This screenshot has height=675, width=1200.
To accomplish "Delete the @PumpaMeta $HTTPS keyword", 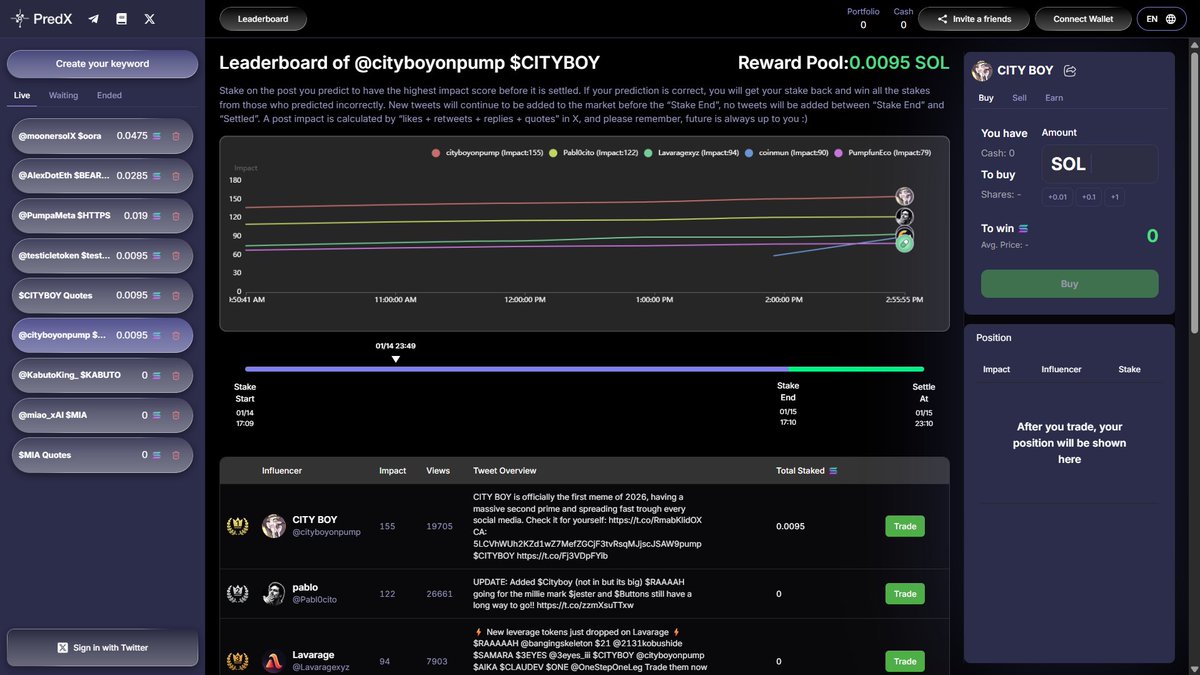I will [176, 215].
